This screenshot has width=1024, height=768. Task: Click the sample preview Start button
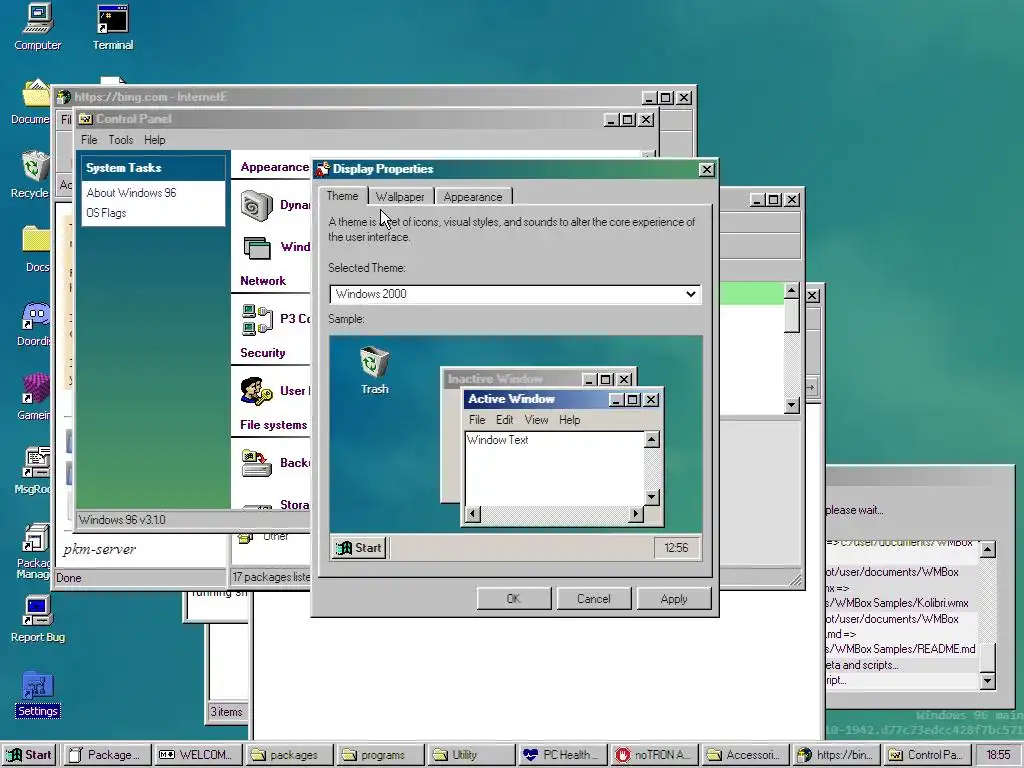(x=359, y=548)
